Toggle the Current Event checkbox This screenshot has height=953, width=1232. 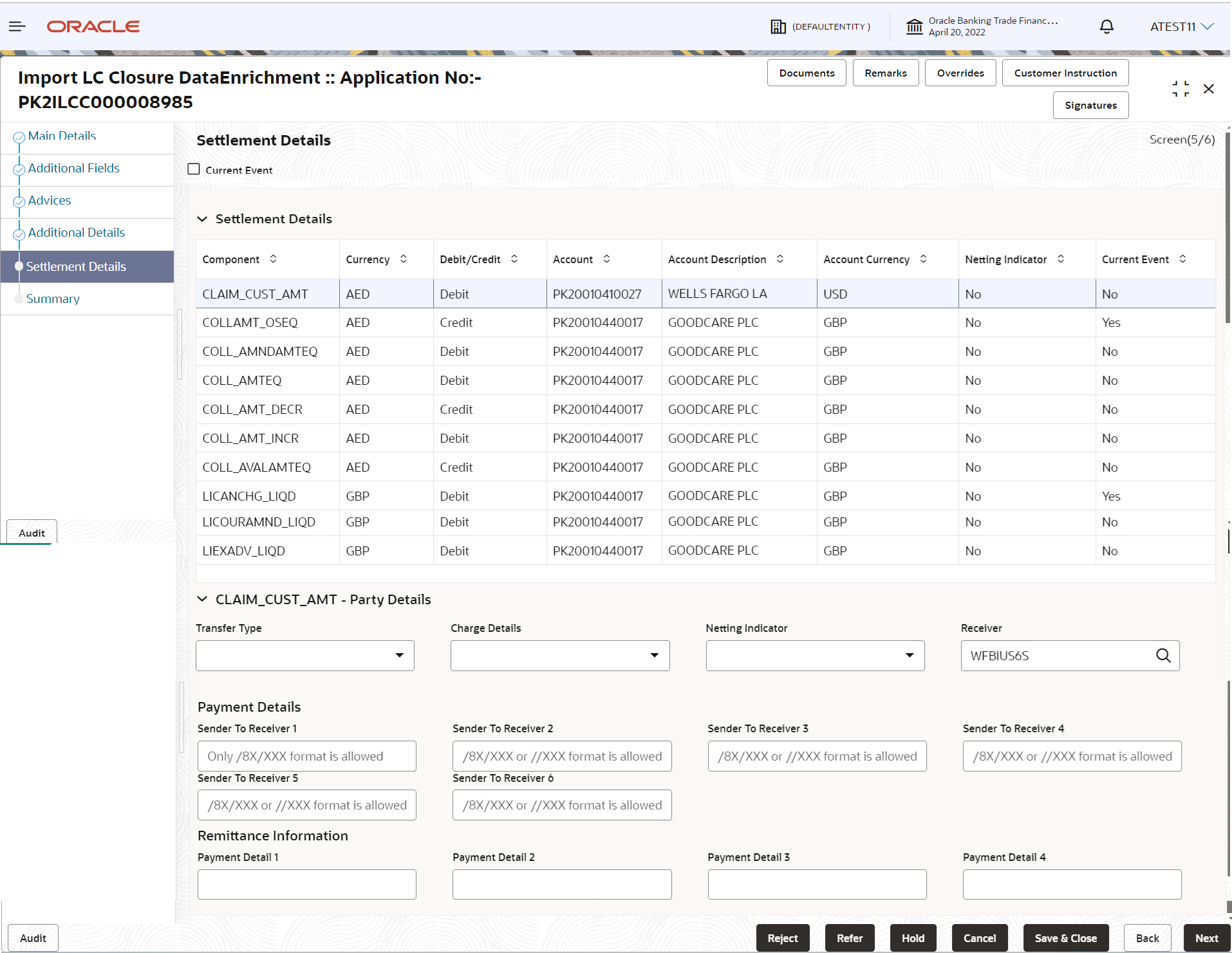click(194, 169)
